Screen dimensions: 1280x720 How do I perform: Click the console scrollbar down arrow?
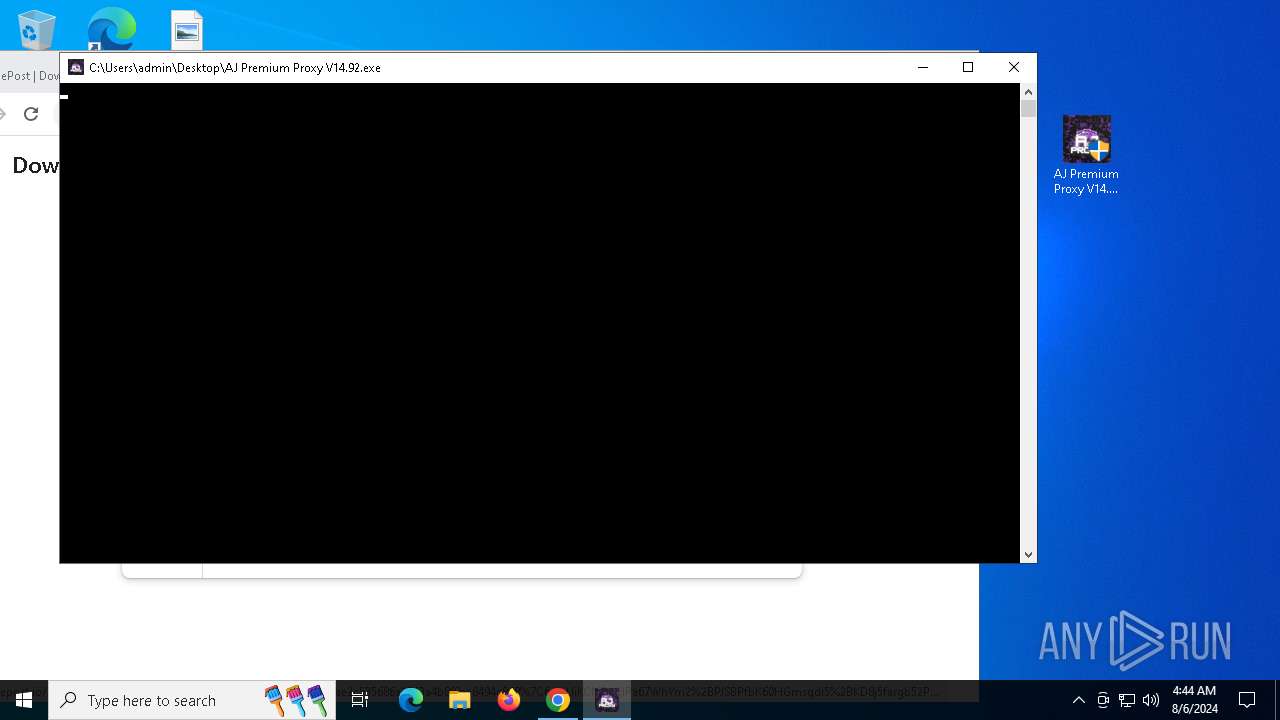(1028, 555)
